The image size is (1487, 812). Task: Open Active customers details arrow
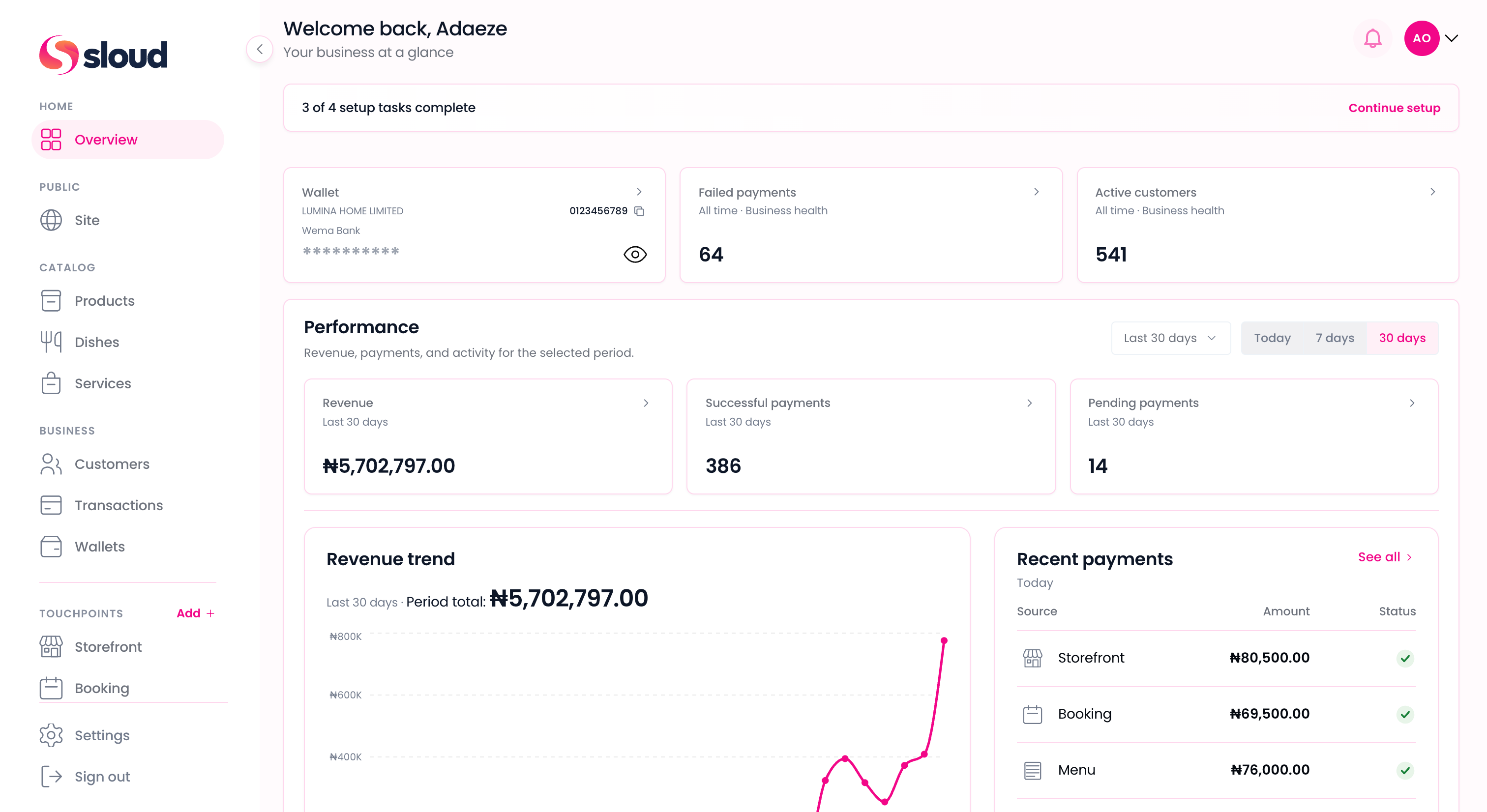tap(1433, 192)
